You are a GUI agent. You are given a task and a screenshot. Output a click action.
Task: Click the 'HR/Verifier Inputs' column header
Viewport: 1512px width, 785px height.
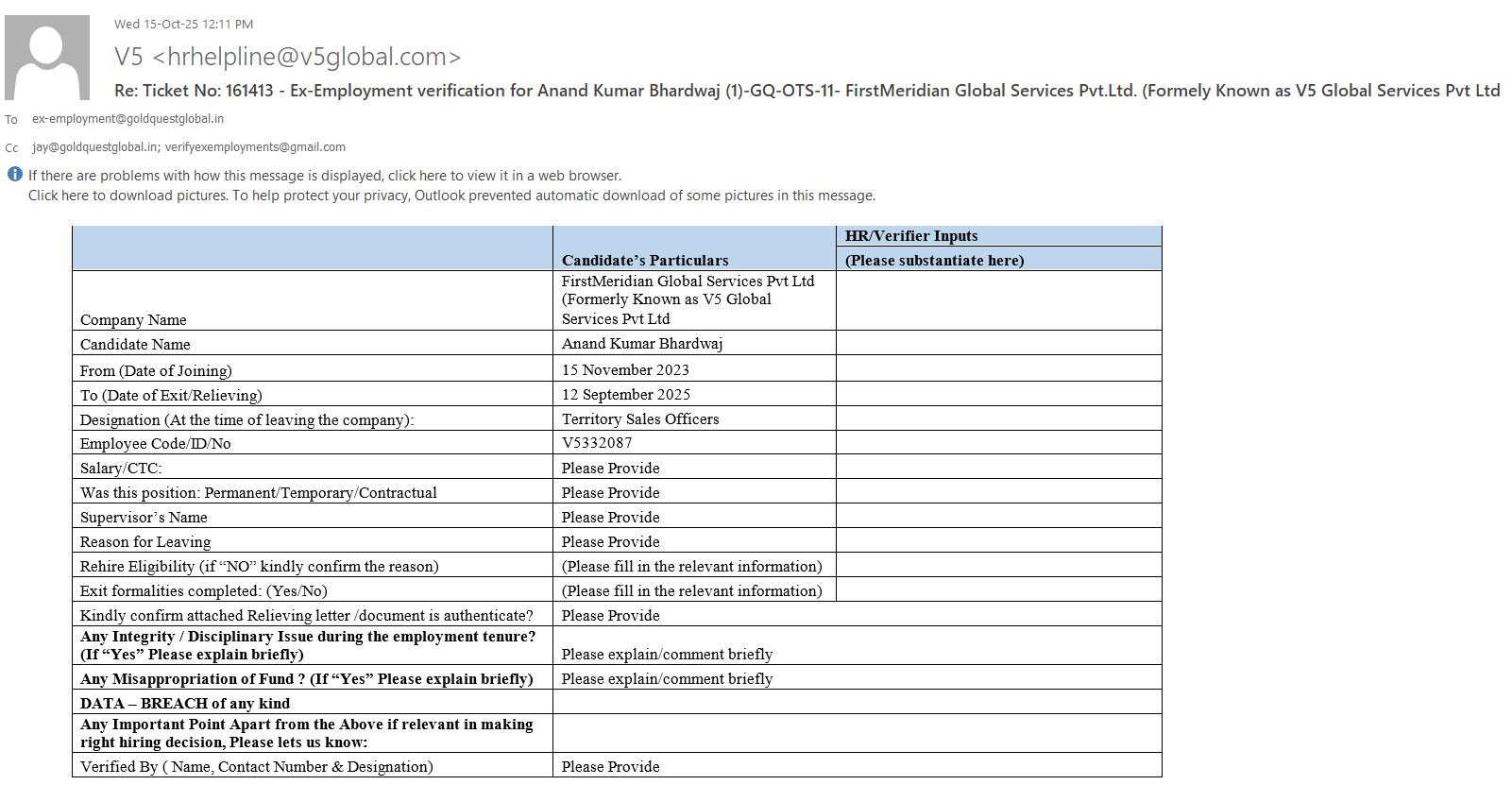[x=911, y=236]
